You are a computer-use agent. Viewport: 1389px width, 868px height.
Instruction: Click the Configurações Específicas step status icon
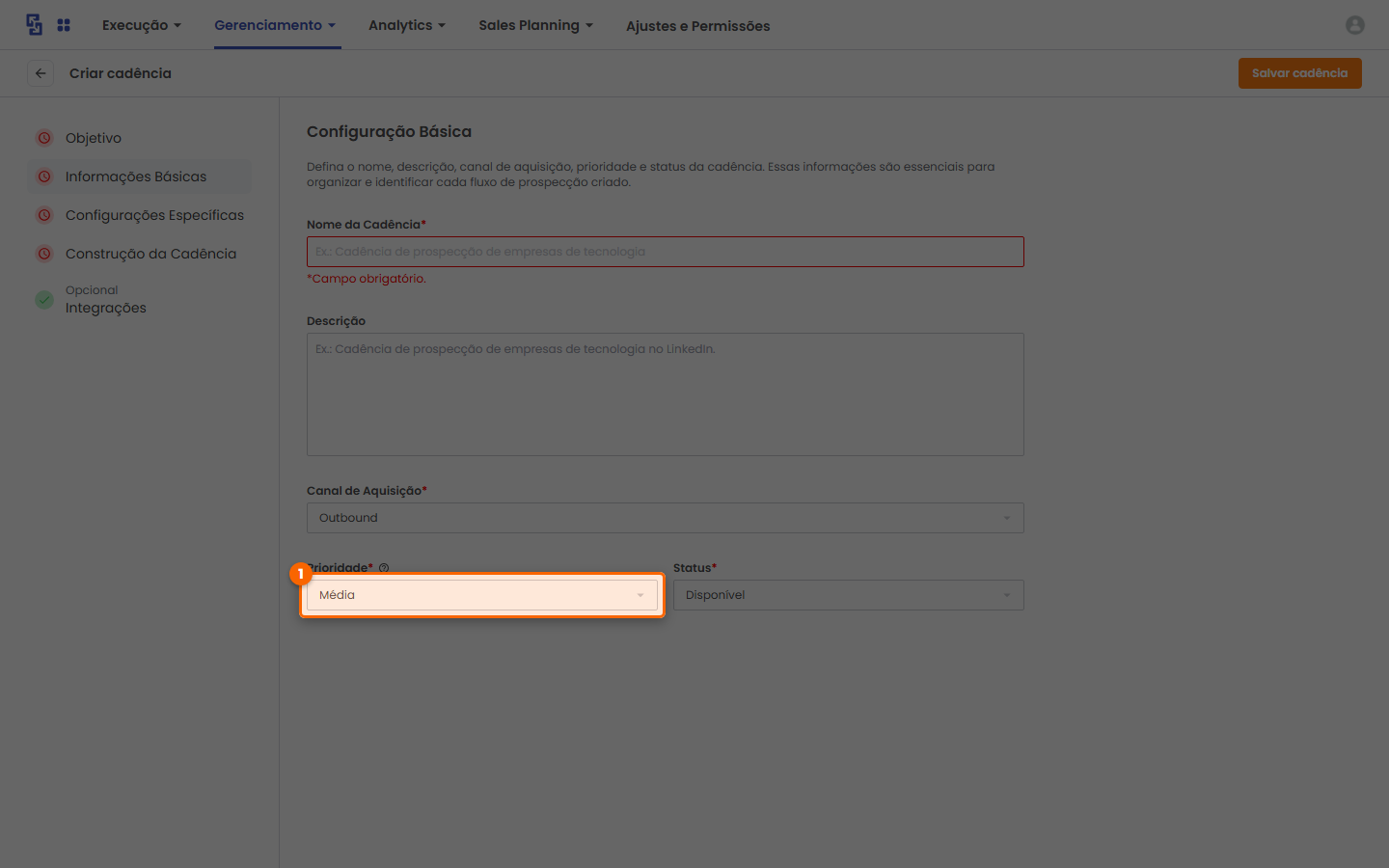coord(44,215)
